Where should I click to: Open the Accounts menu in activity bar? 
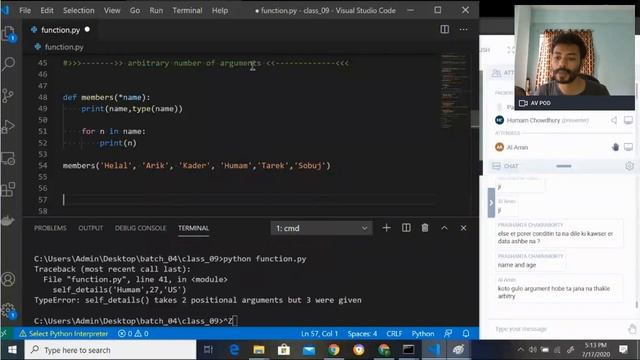[x=8, y=279]
